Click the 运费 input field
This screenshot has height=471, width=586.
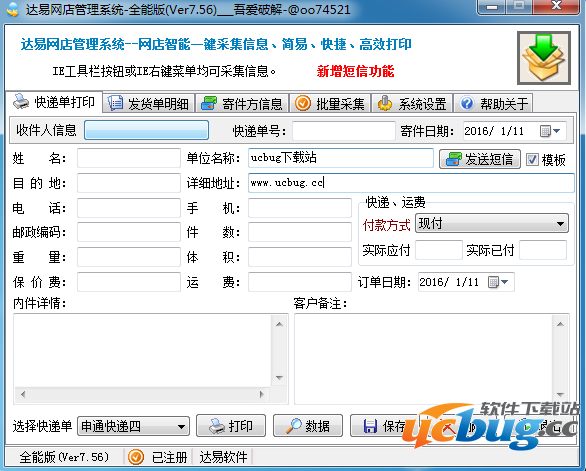point(300,282)
